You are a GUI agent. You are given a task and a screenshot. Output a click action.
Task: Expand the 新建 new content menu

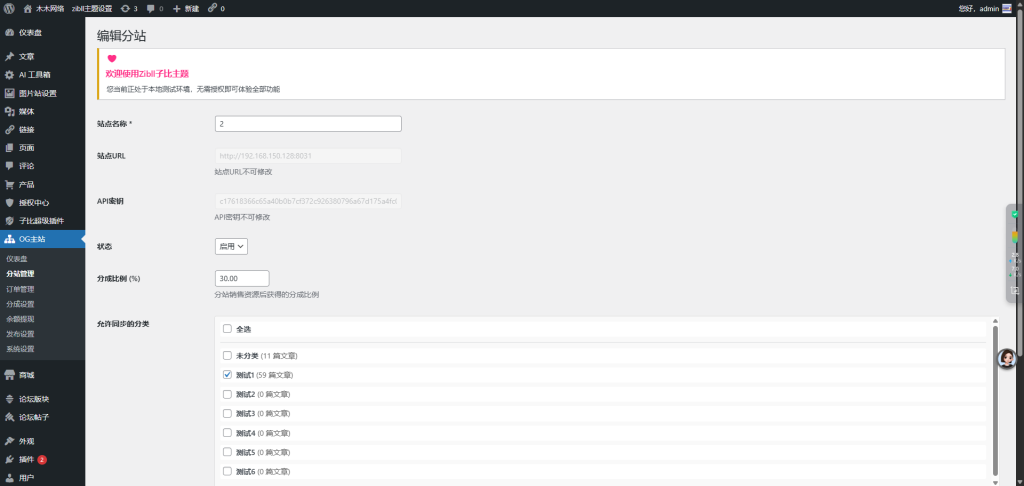coord(186,8)
